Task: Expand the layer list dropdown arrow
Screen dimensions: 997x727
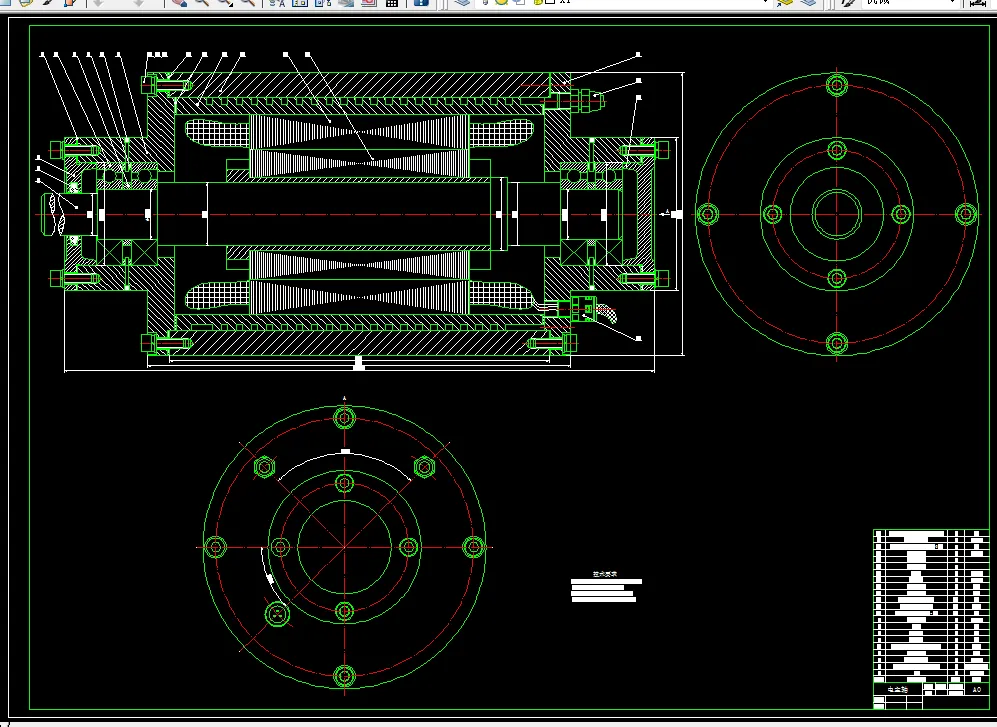Action: pos(766,3)
